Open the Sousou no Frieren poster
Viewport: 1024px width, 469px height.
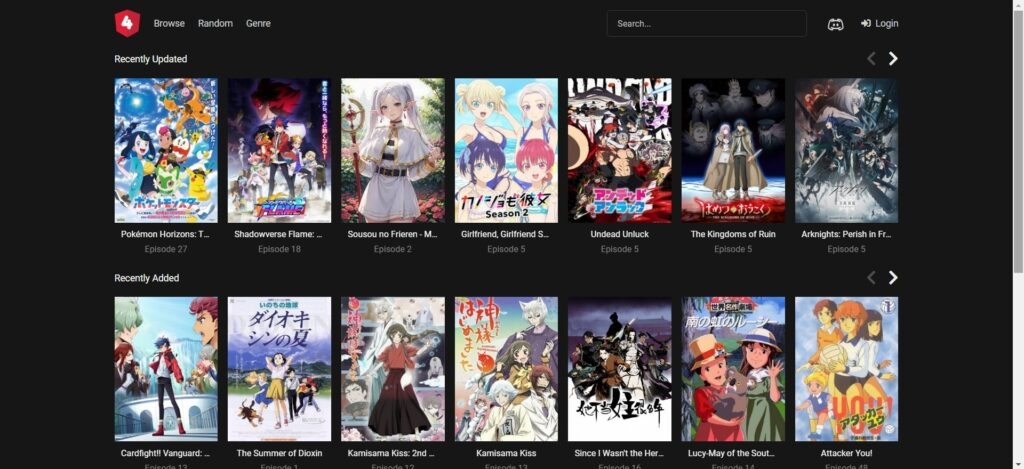pyautogui.click(x=392, y=151)
